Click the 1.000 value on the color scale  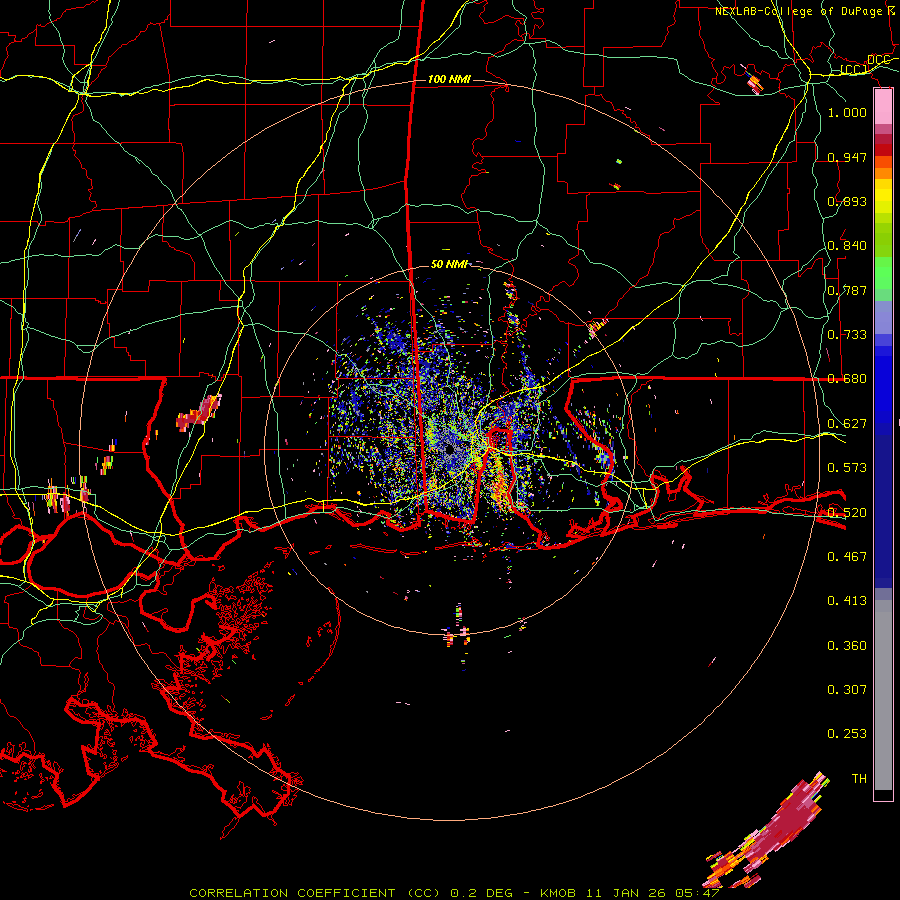(x=847, y=112)
